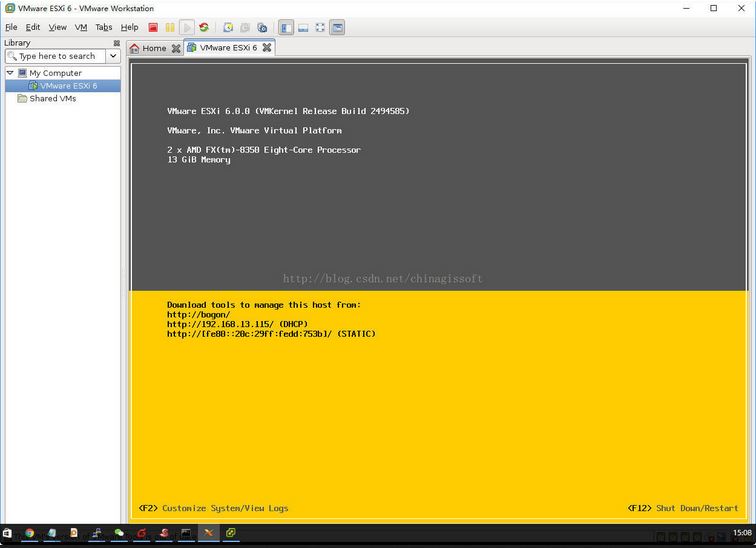Close the Home tab
Image resolution: width=756 pixels, height=548 pixels.
176,48
